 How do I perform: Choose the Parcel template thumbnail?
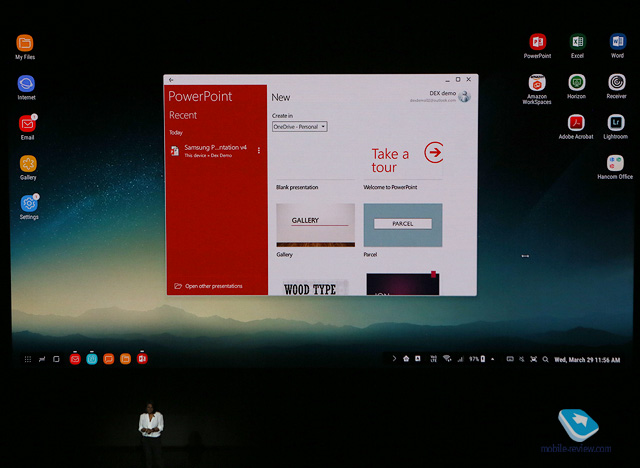(403, 225)
